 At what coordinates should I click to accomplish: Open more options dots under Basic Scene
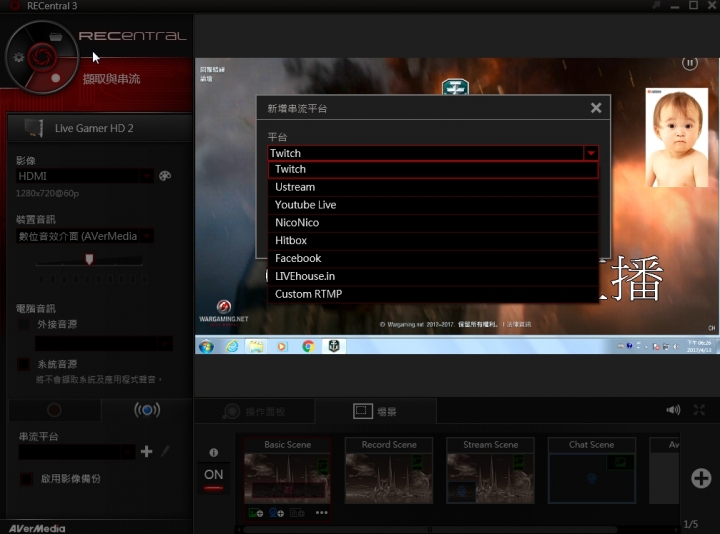322,512
